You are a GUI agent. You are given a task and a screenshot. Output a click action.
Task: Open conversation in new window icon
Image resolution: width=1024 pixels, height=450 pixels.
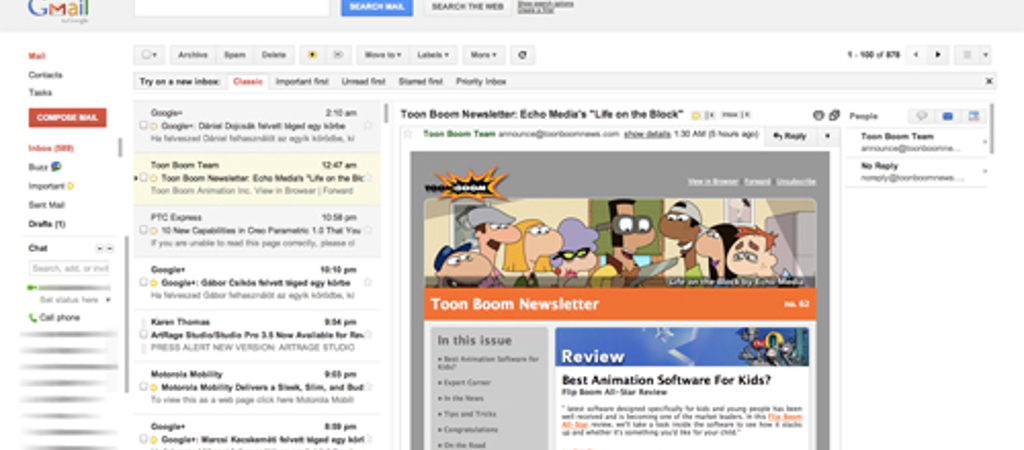(x=834, y=116)
